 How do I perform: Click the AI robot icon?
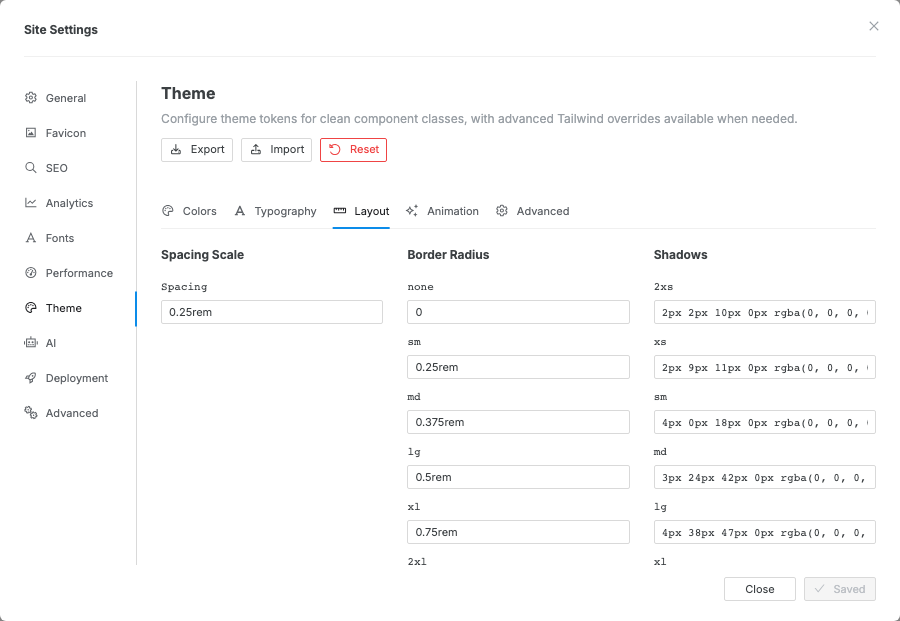(30, 343)
